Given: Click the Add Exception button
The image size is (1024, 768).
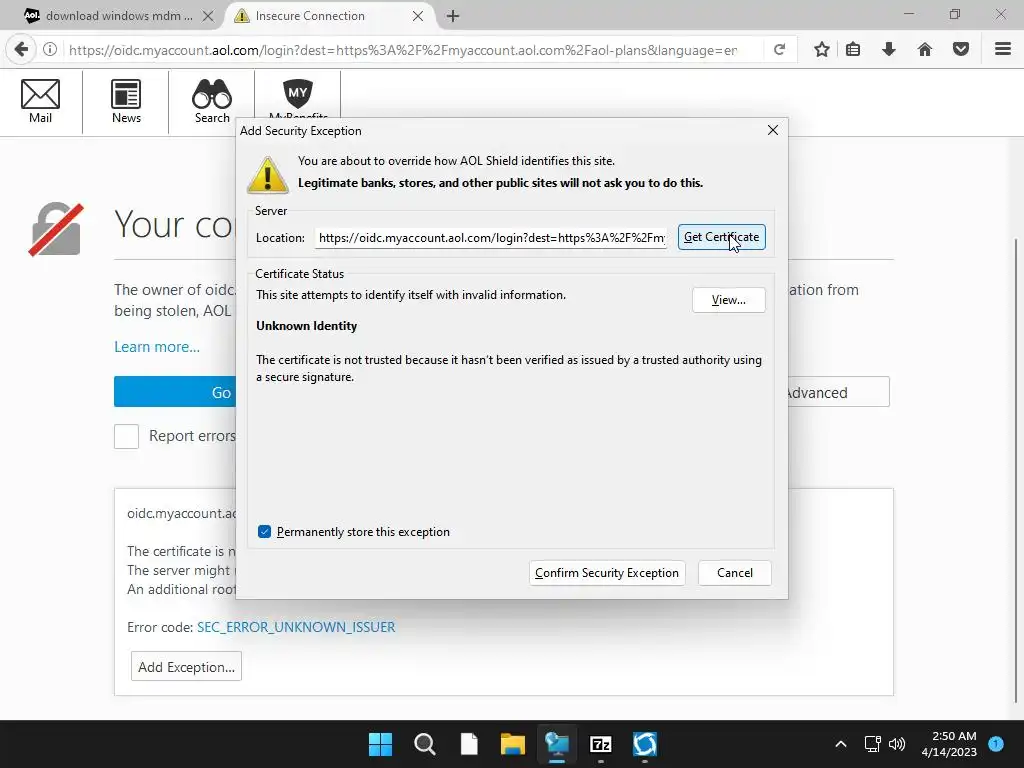Looking at the screenshot, I should tap(186, 667).
